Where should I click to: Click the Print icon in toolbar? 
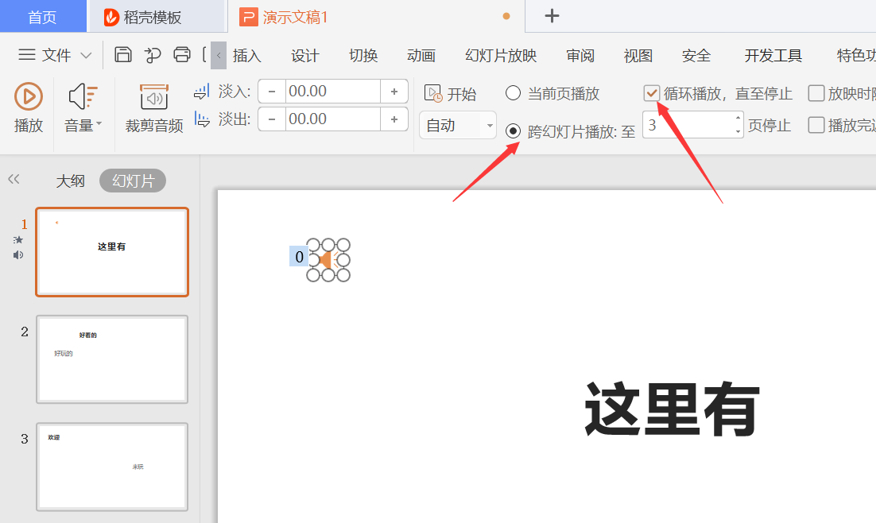click(182, 55)
